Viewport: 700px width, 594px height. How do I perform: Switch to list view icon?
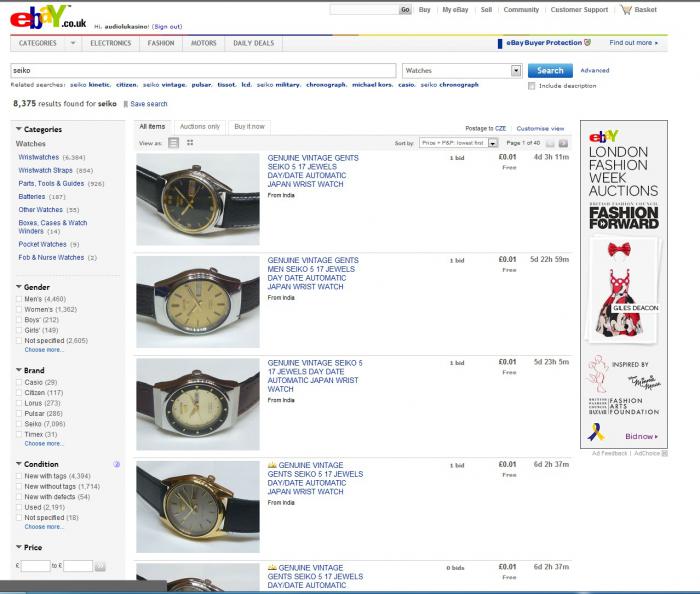173,143
